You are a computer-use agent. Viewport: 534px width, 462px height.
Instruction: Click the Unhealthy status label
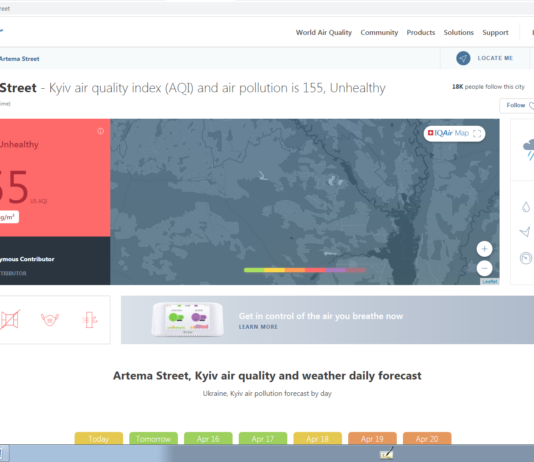pyautogui.click(x=19, y=144)
